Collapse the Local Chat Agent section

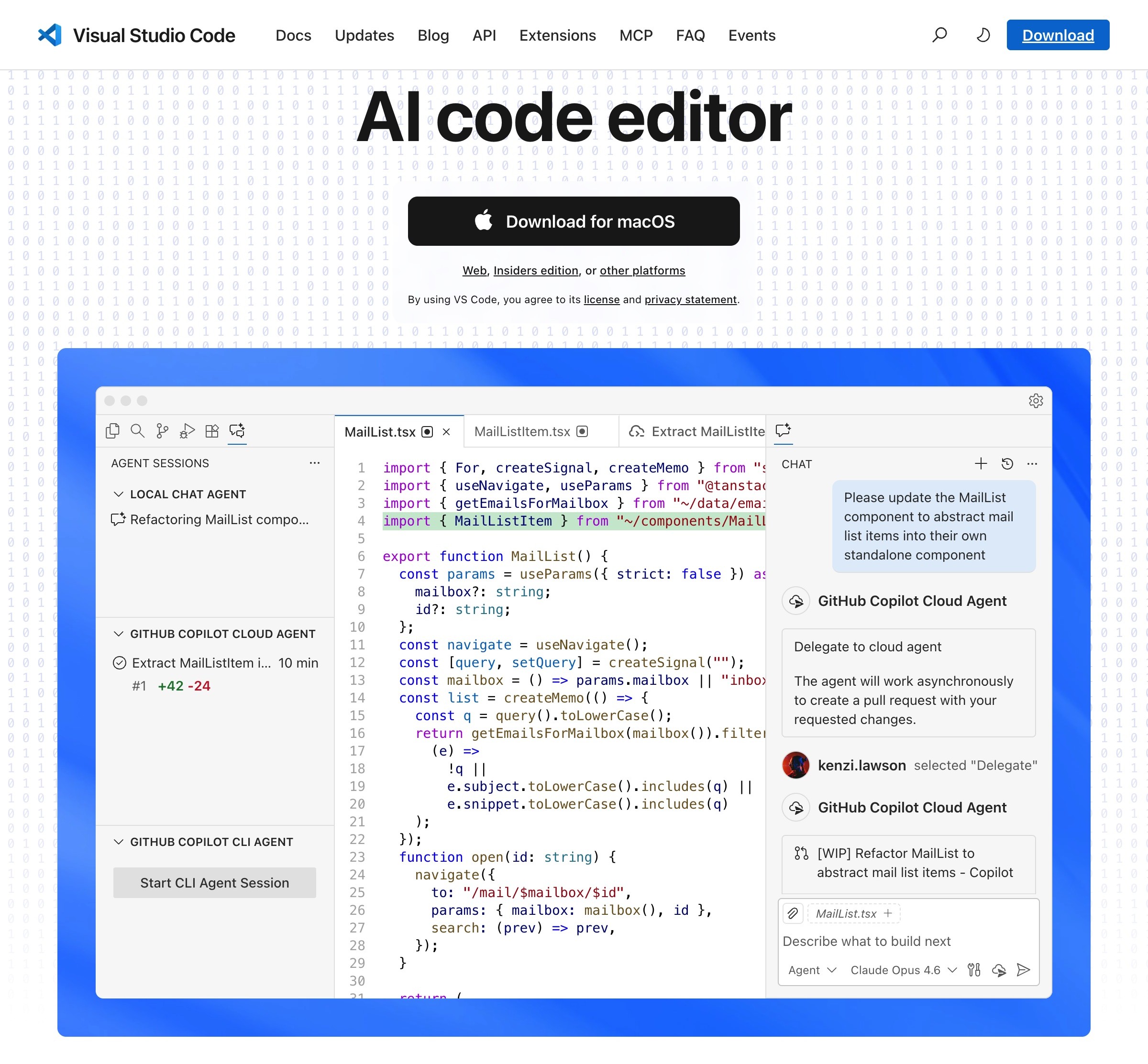[119, 494]
